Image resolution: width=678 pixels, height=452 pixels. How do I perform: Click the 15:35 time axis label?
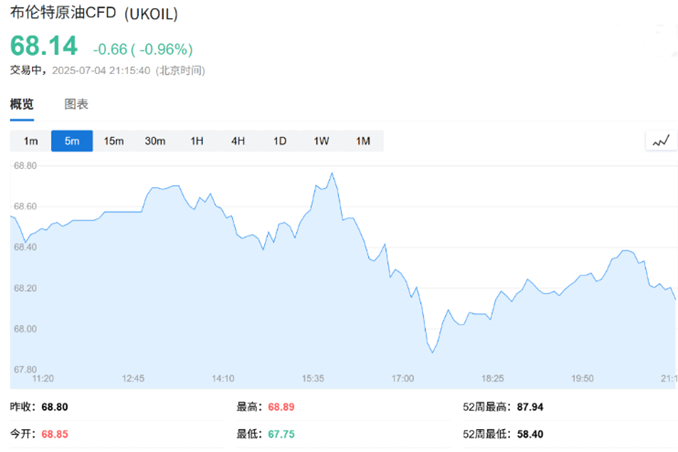pyautogui.click(x=313, y=378)
